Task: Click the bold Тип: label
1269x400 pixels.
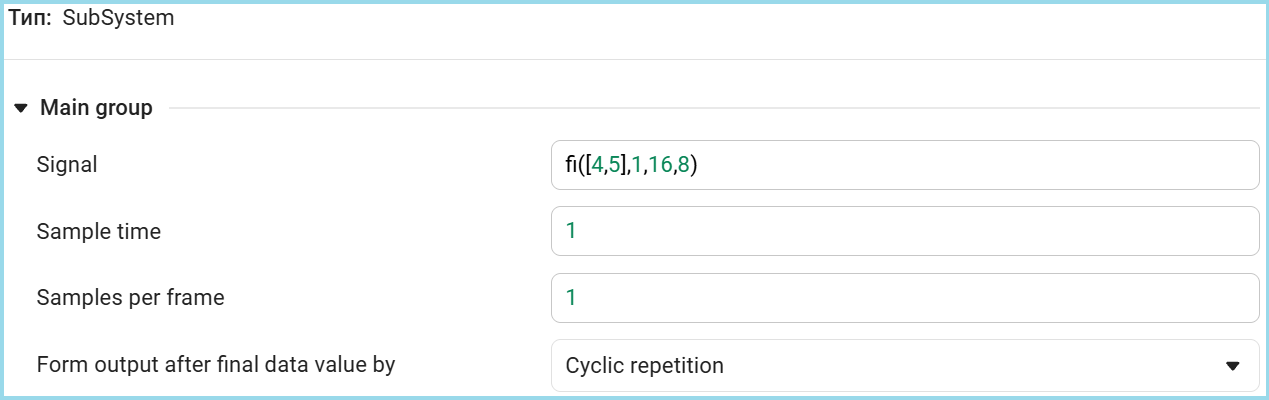Action: click(x=30, y=19)
